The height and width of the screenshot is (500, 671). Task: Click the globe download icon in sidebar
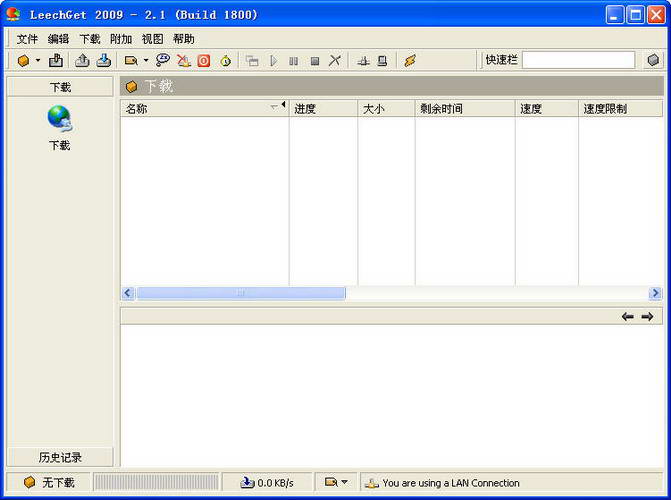pos(59,119)
